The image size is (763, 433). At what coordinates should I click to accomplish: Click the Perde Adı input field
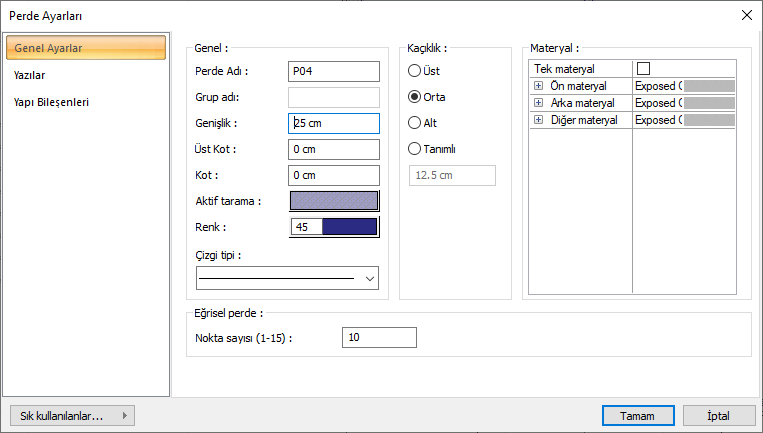pyautogui.click(x=334, y=71)
